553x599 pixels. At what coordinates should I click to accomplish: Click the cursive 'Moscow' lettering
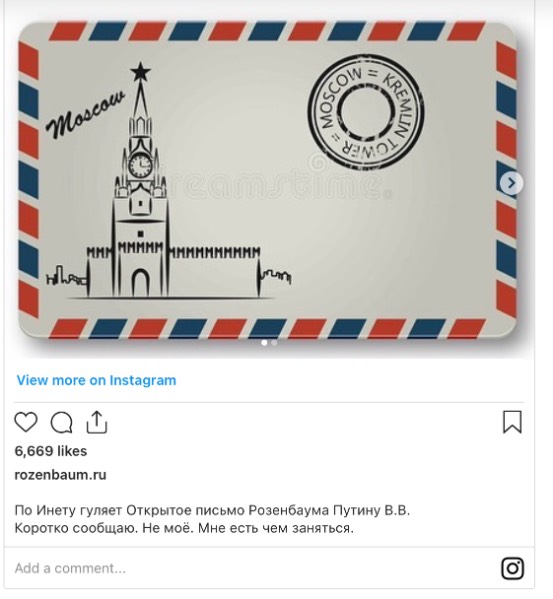click(86, 113)
